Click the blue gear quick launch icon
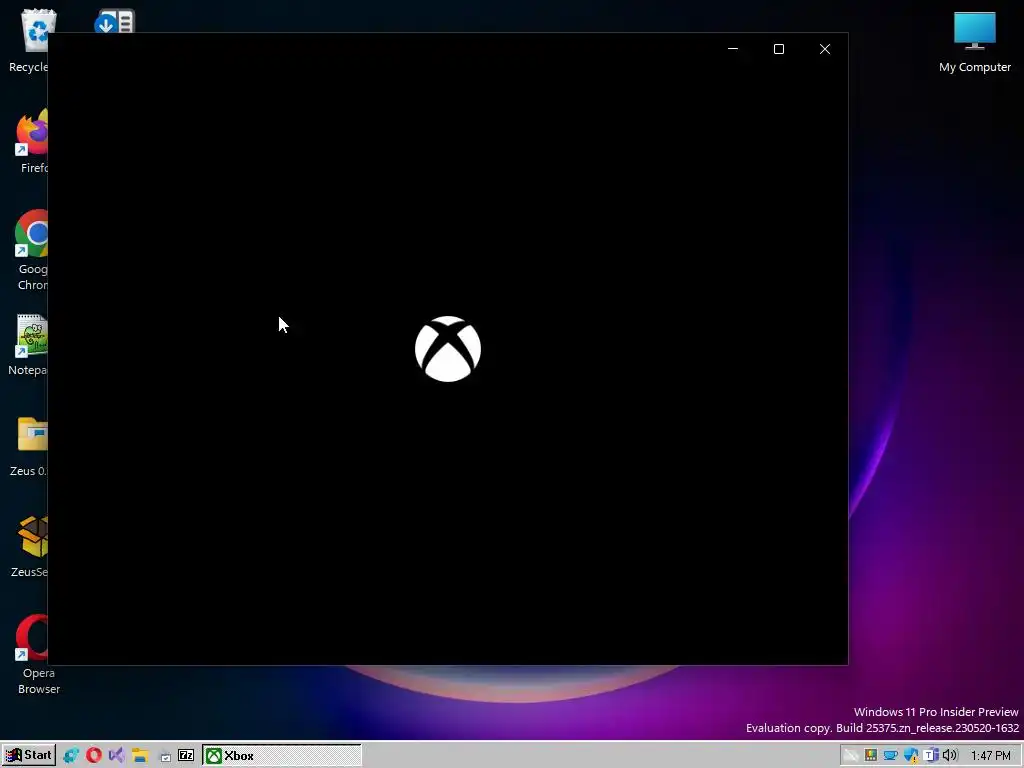This screenshot has height=768, width=1024. point(71,756)
